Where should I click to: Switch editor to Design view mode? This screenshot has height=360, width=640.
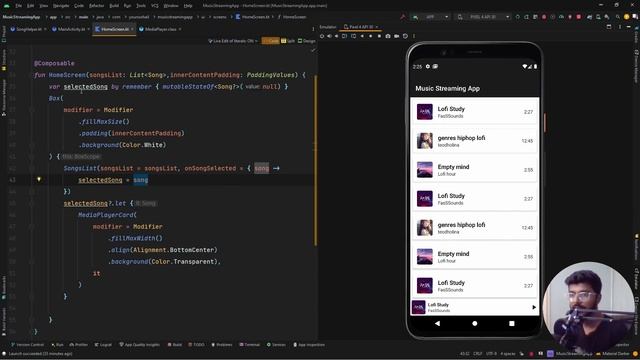(x=307, y=41)
